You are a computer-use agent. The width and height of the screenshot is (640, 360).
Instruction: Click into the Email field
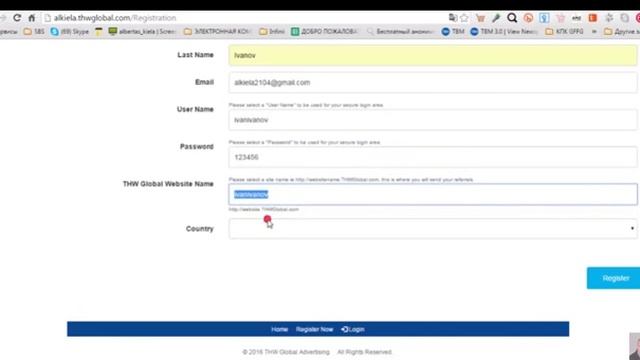click(x=433, y=82)
